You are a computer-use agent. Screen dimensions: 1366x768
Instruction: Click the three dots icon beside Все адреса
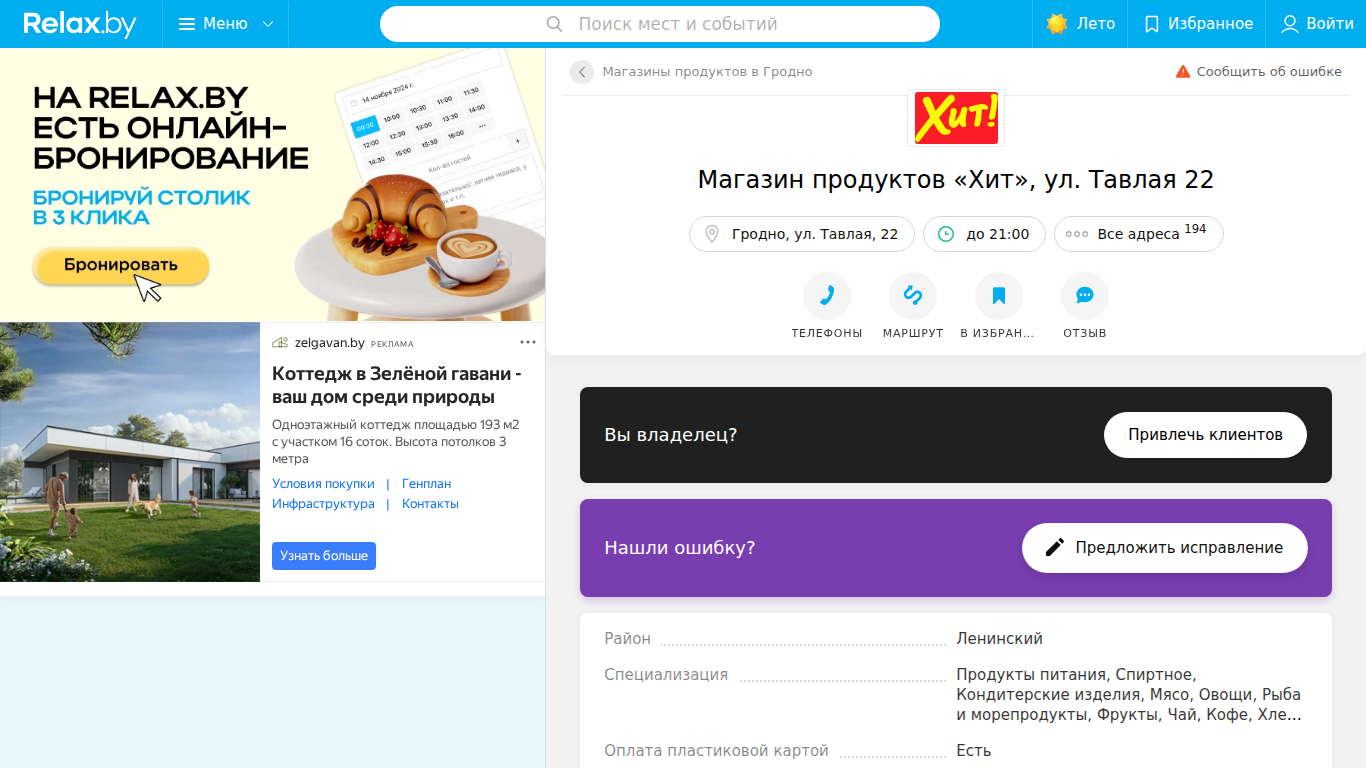(1077, 234)
